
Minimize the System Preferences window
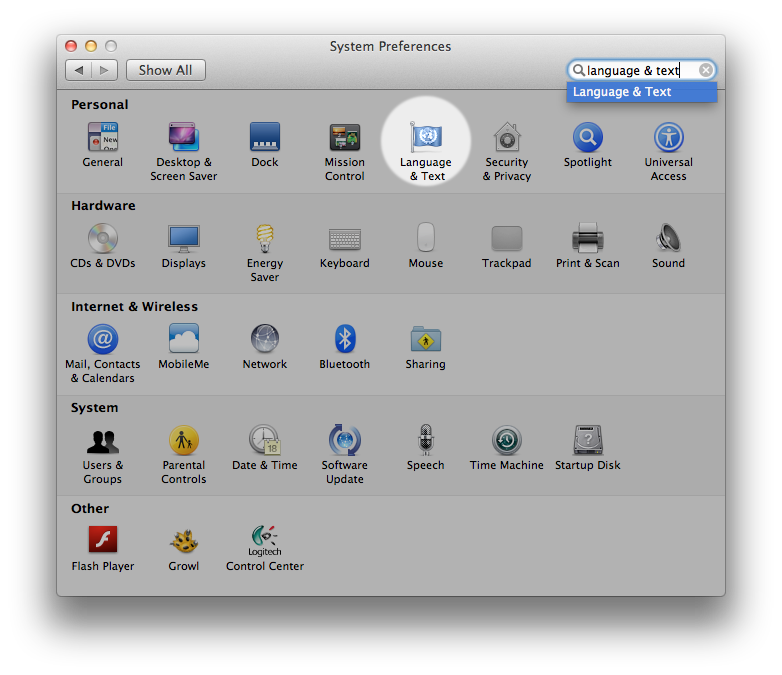(91, 46)
